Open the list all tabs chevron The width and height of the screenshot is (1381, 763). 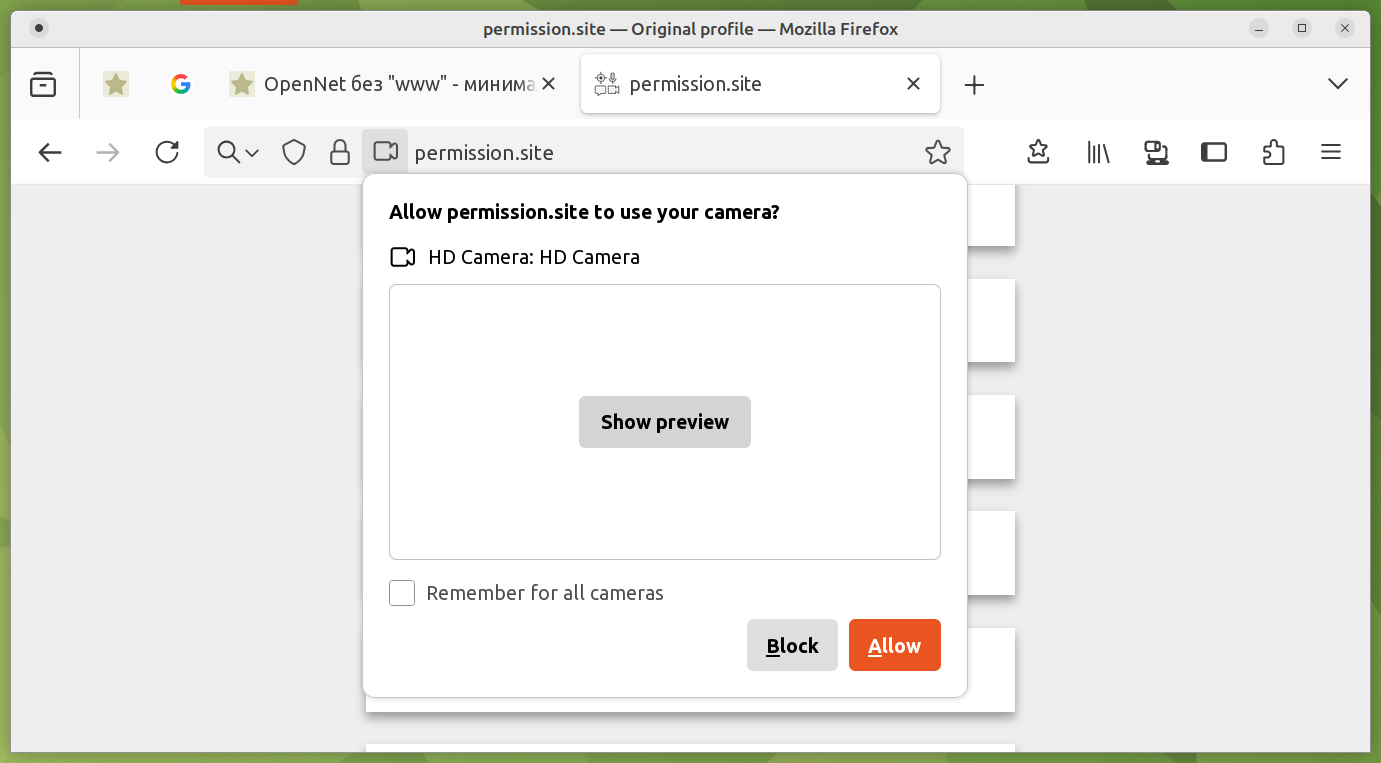pyautogui.click(x=1338, y=84)
